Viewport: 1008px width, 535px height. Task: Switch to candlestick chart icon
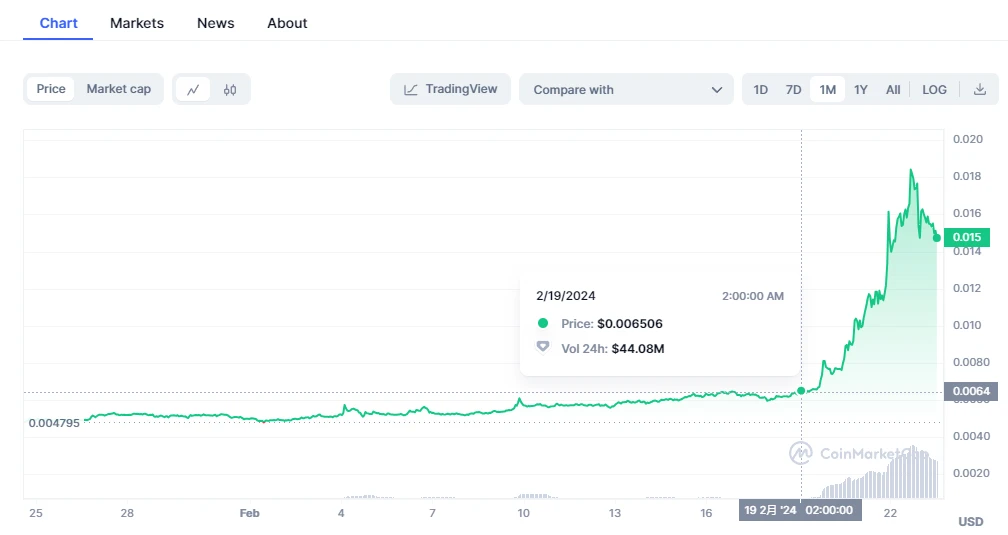230,90
